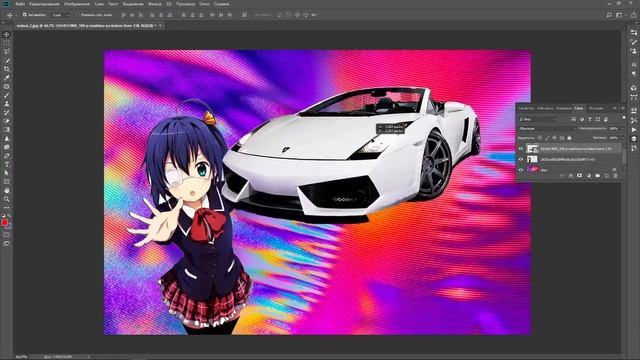Viewport: 640px width, 360px height.
Task: Open the Layers panel flyout menu
Action: (x=623, y=108)
